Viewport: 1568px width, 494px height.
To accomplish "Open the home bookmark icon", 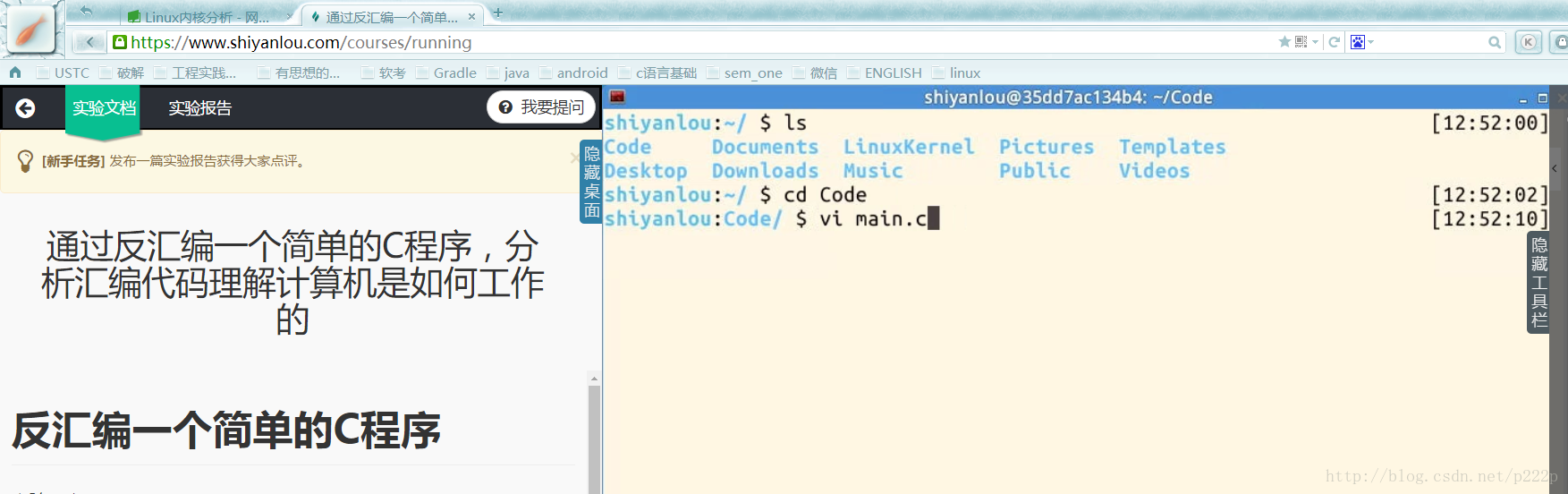I will point(15,72).
